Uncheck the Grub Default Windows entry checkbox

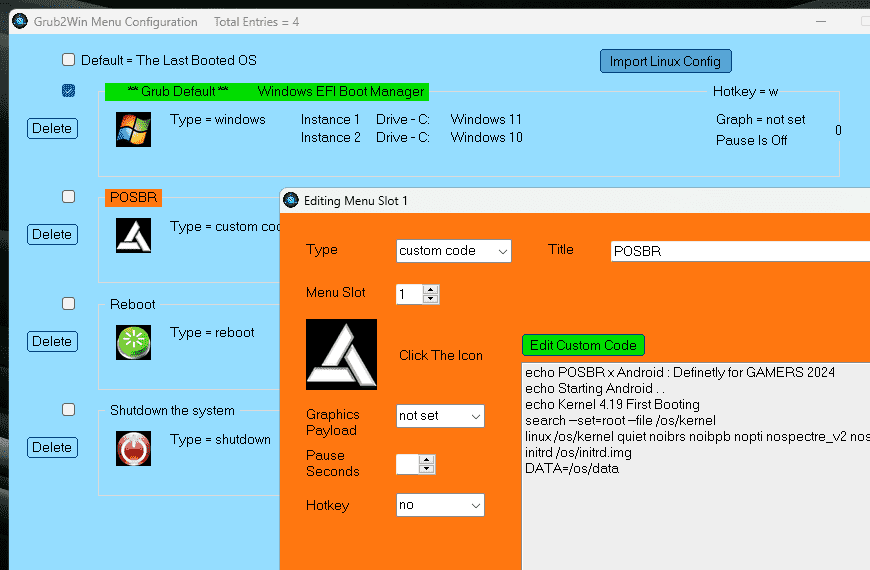tap(69, 91)
